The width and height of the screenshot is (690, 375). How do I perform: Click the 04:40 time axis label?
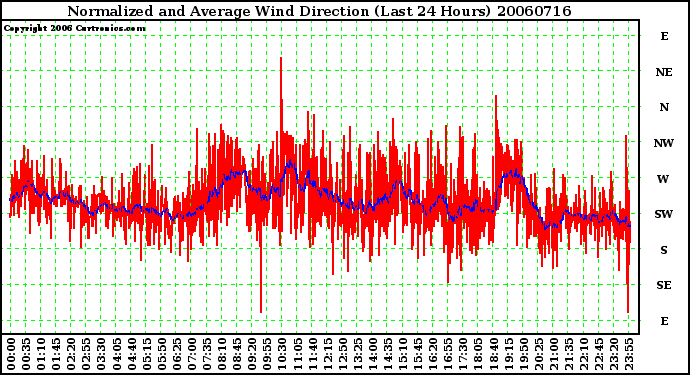(132, 354)
